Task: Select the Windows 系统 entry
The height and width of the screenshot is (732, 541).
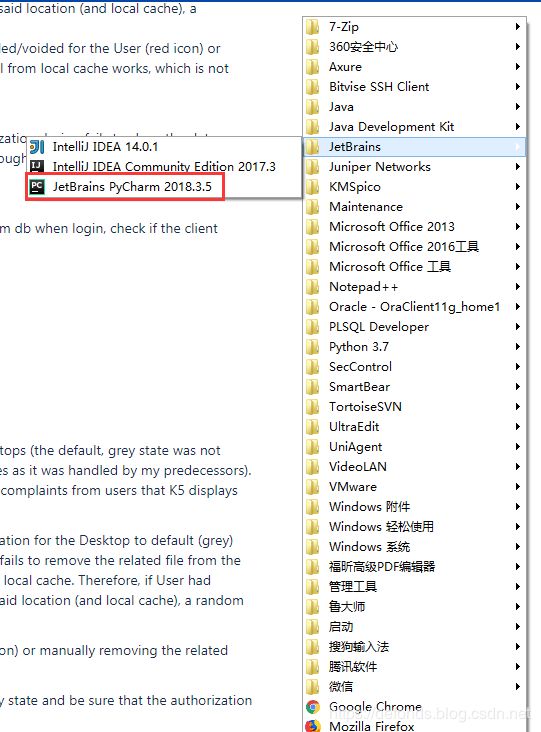Action: click(x=415, y=547)
